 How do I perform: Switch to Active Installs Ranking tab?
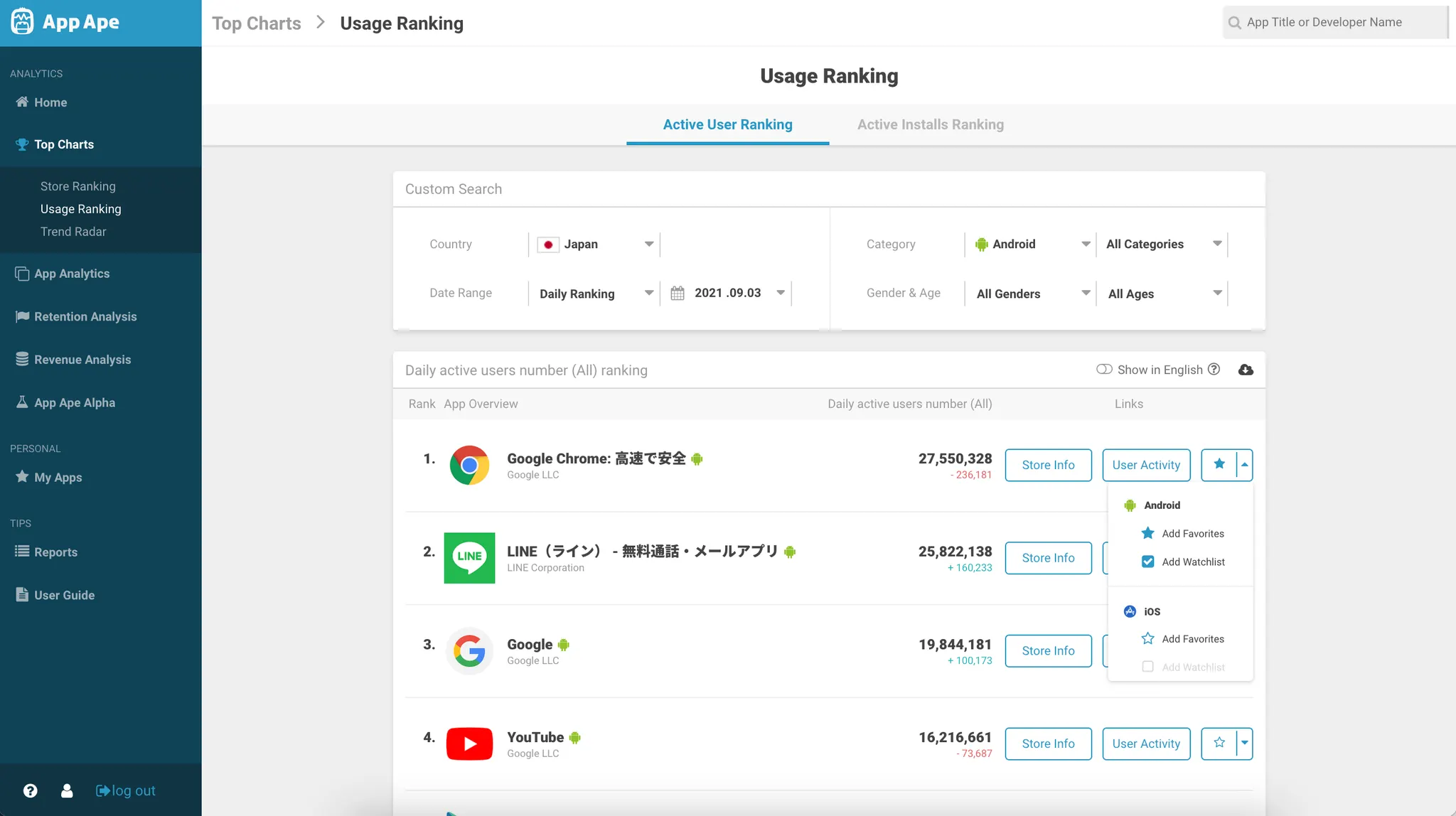click(x=930, y=124)
